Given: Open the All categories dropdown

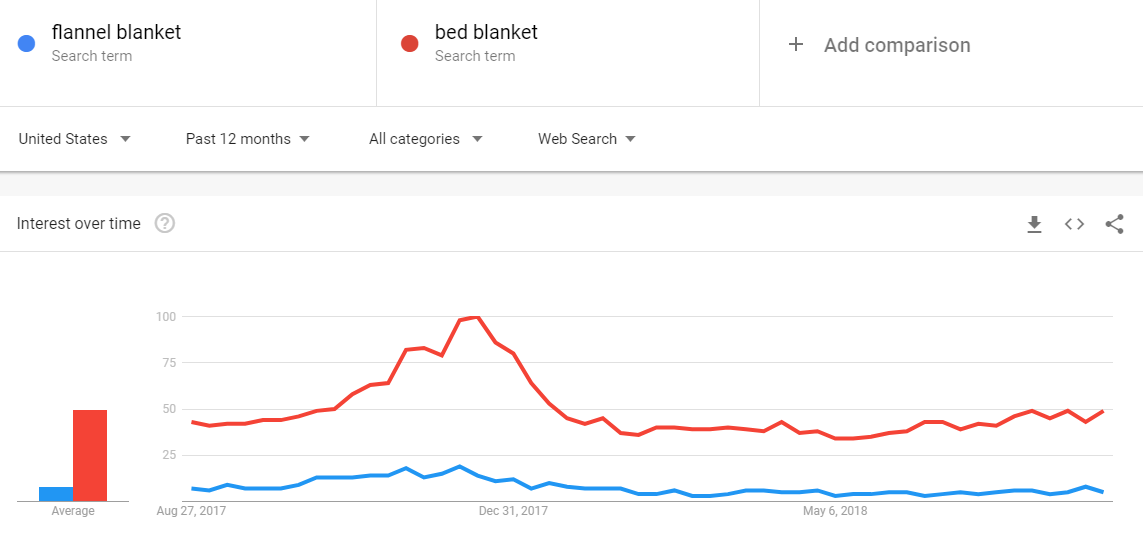Looking at the screenshot, I should pyautogui.click(x=426, y=138).
